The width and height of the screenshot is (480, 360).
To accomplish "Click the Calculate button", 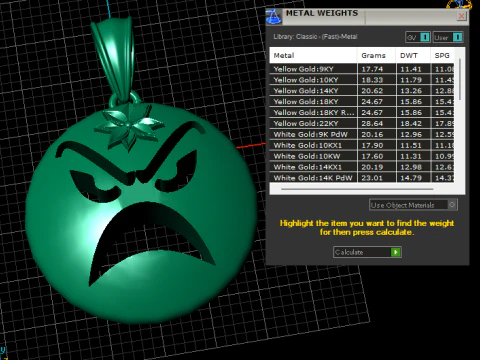I will [x=367, y=252].
